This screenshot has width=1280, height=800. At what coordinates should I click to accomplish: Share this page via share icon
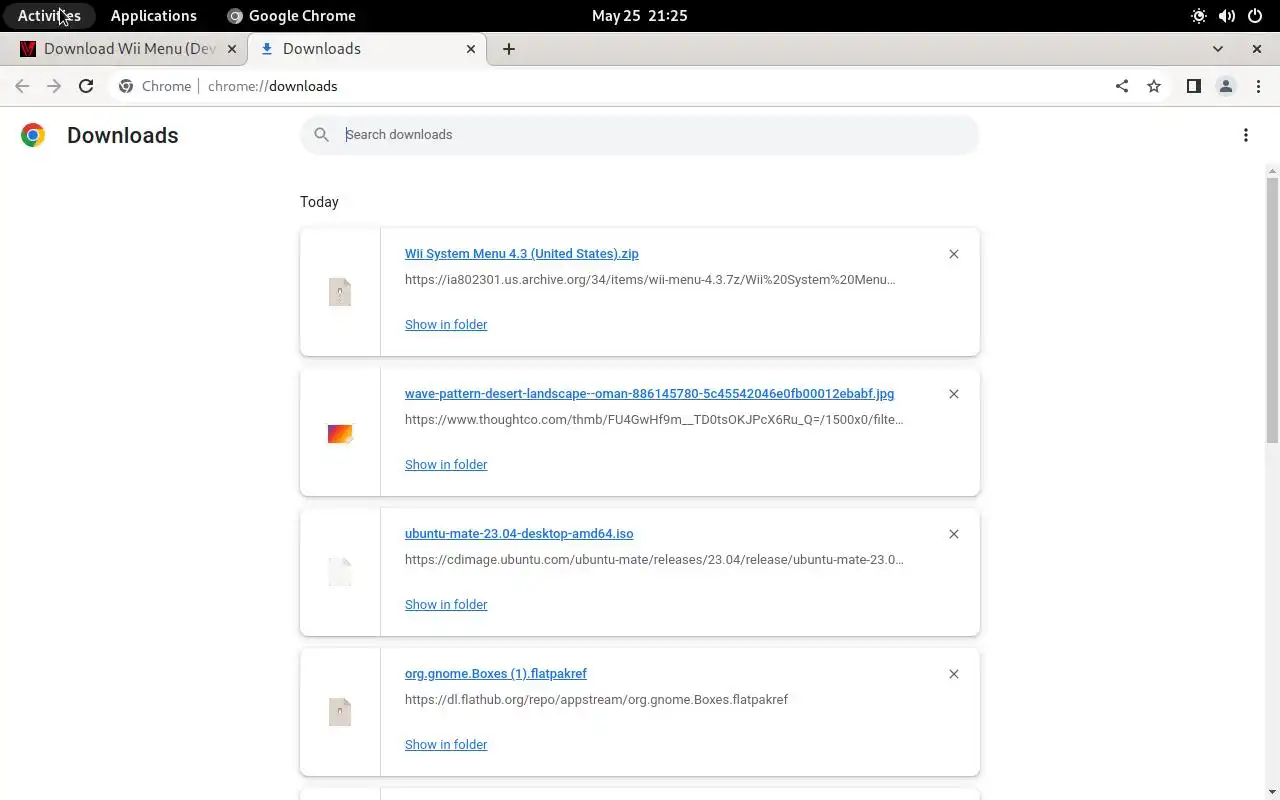pos(1122,86)
